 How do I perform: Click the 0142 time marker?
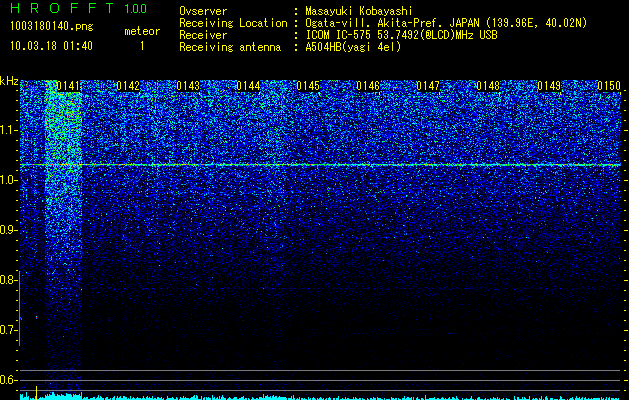pos(128,86)
